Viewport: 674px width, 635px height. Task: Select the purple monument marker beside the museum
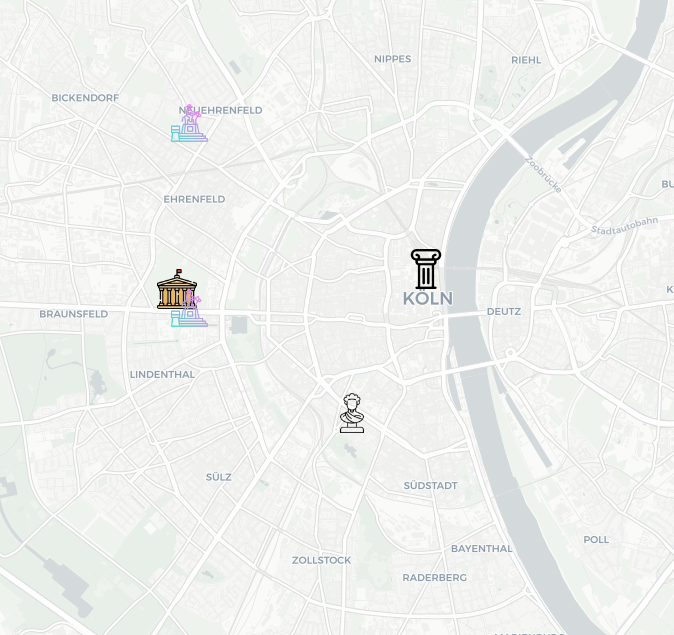pyautogui.click(x=190, y=309)
